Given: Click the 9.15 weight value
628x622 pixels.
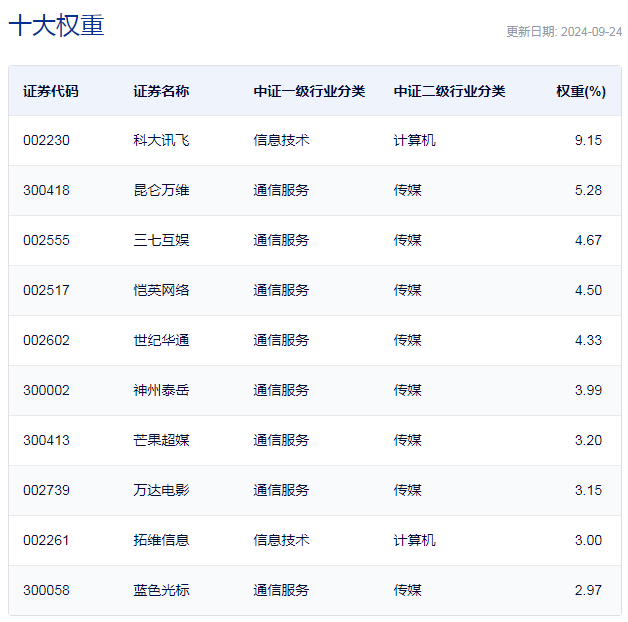Looking at the screenshot, I should (588, 140).
